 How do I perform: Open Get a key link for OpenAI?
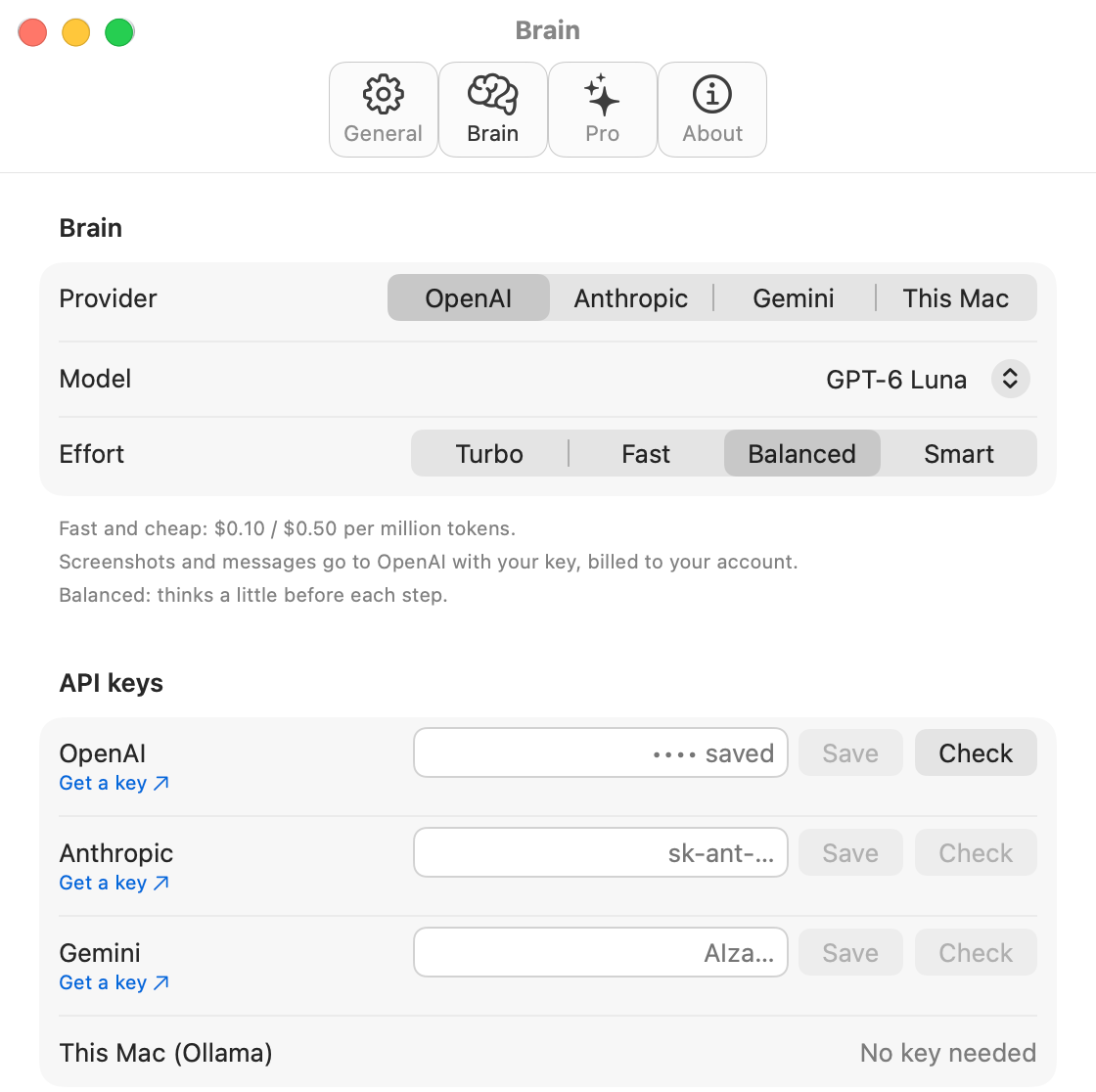point(114,783)
